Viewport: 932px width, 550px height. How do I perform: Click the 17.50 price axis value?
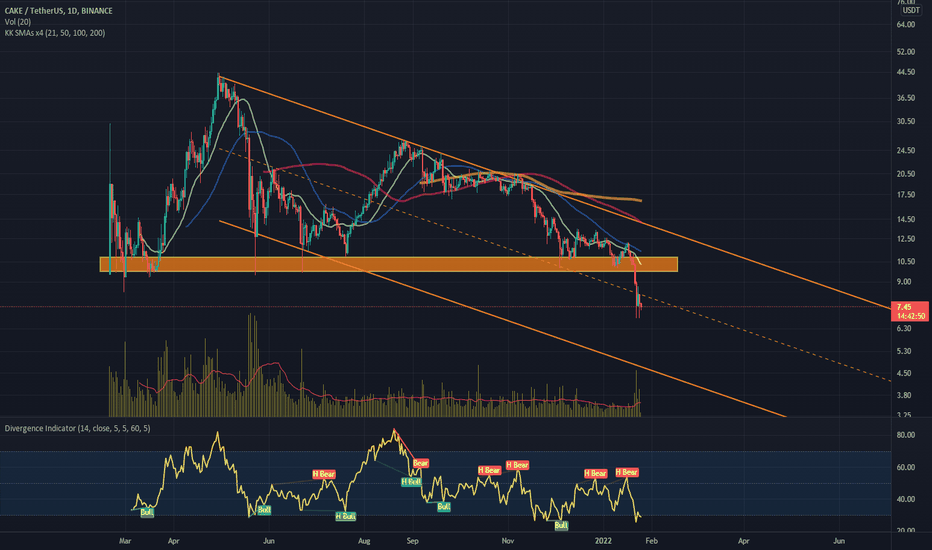[x=906, y=195]
